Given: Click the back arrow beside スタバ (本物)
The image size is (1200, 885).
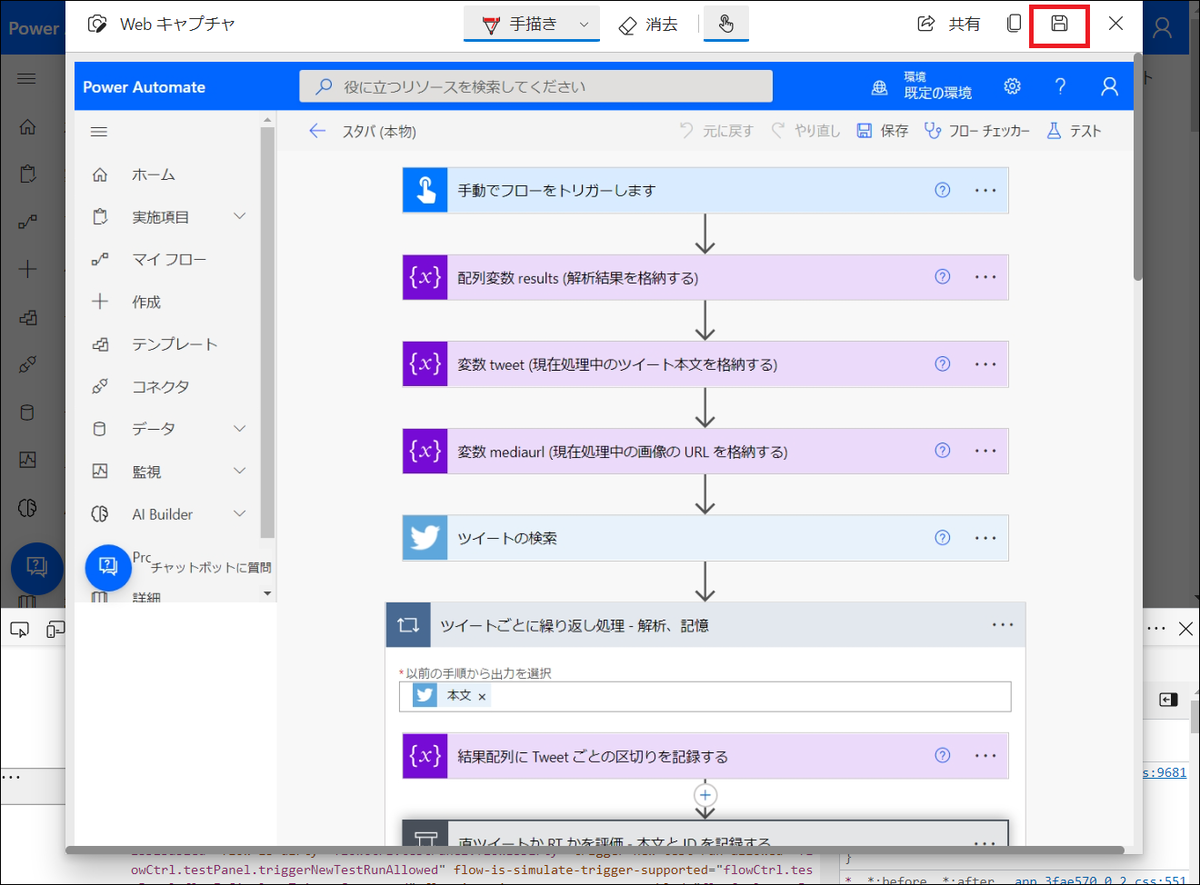Looking at the screenshot, I should pos(318,131).
